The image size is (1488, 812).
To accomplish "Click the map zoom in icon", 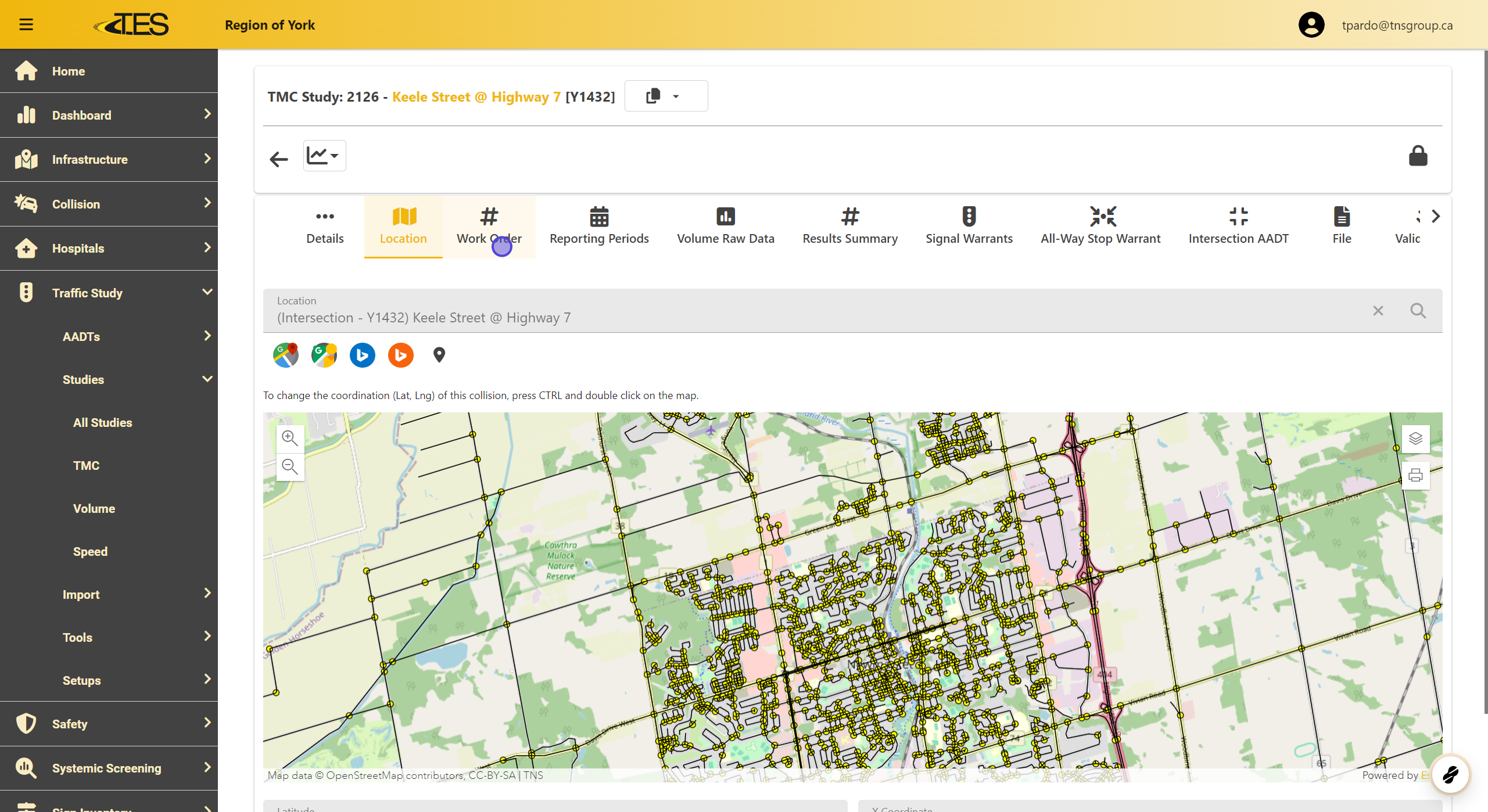I will [289, 437].
